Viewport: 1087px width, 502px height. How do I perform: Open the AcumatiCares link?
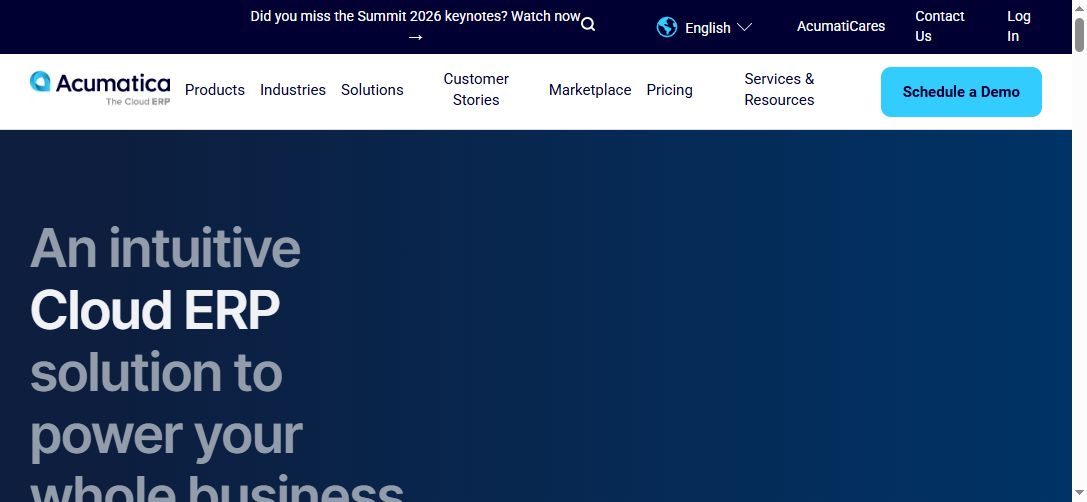click(841, 26)
